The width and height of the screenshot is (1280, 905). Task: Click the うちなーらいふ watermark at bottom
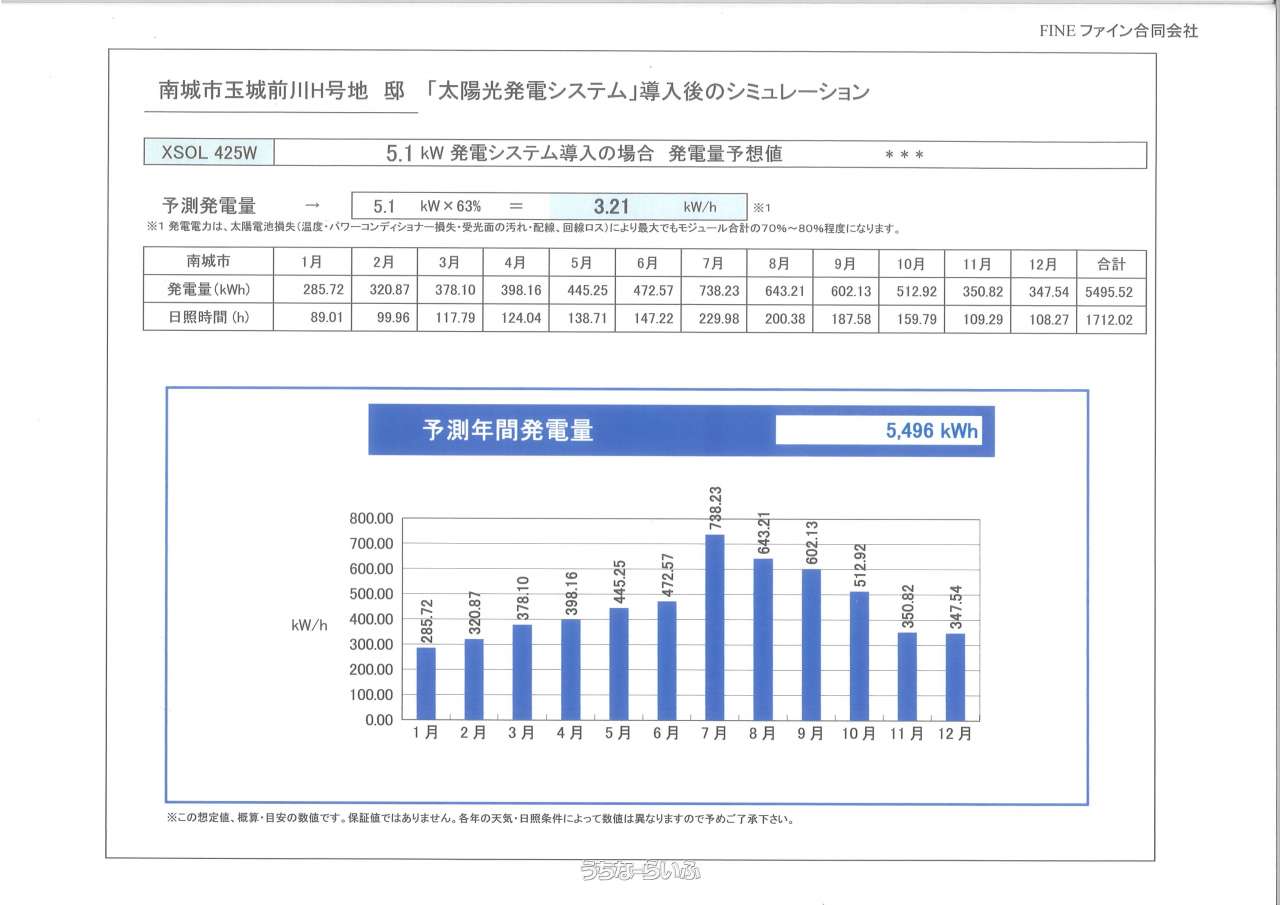click(641, 870)
